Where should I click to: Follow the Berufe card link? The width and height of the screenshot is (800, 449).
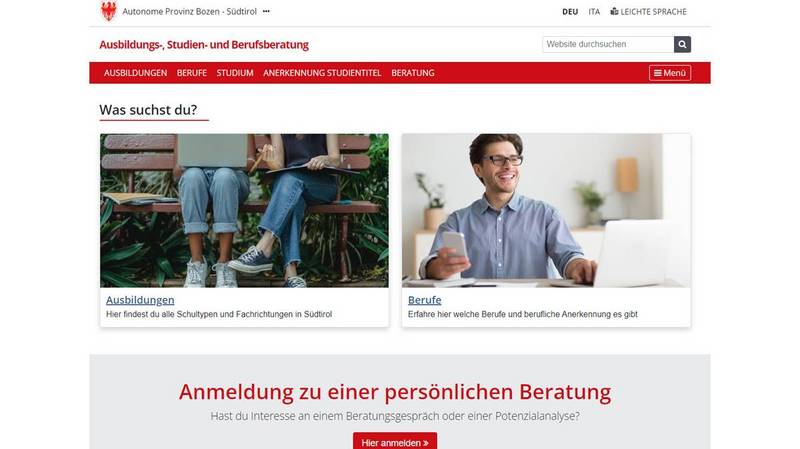(x=424, y=300)
